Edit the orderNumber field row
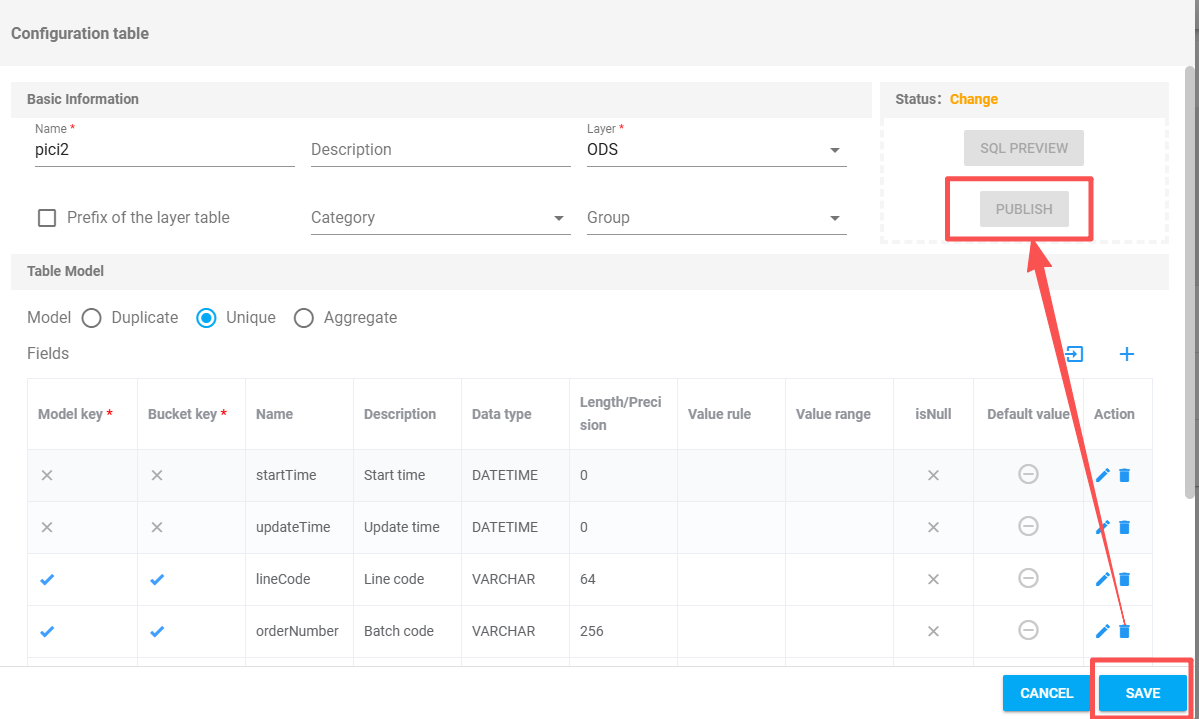1199x719 pixels. tap(1103, 631)
